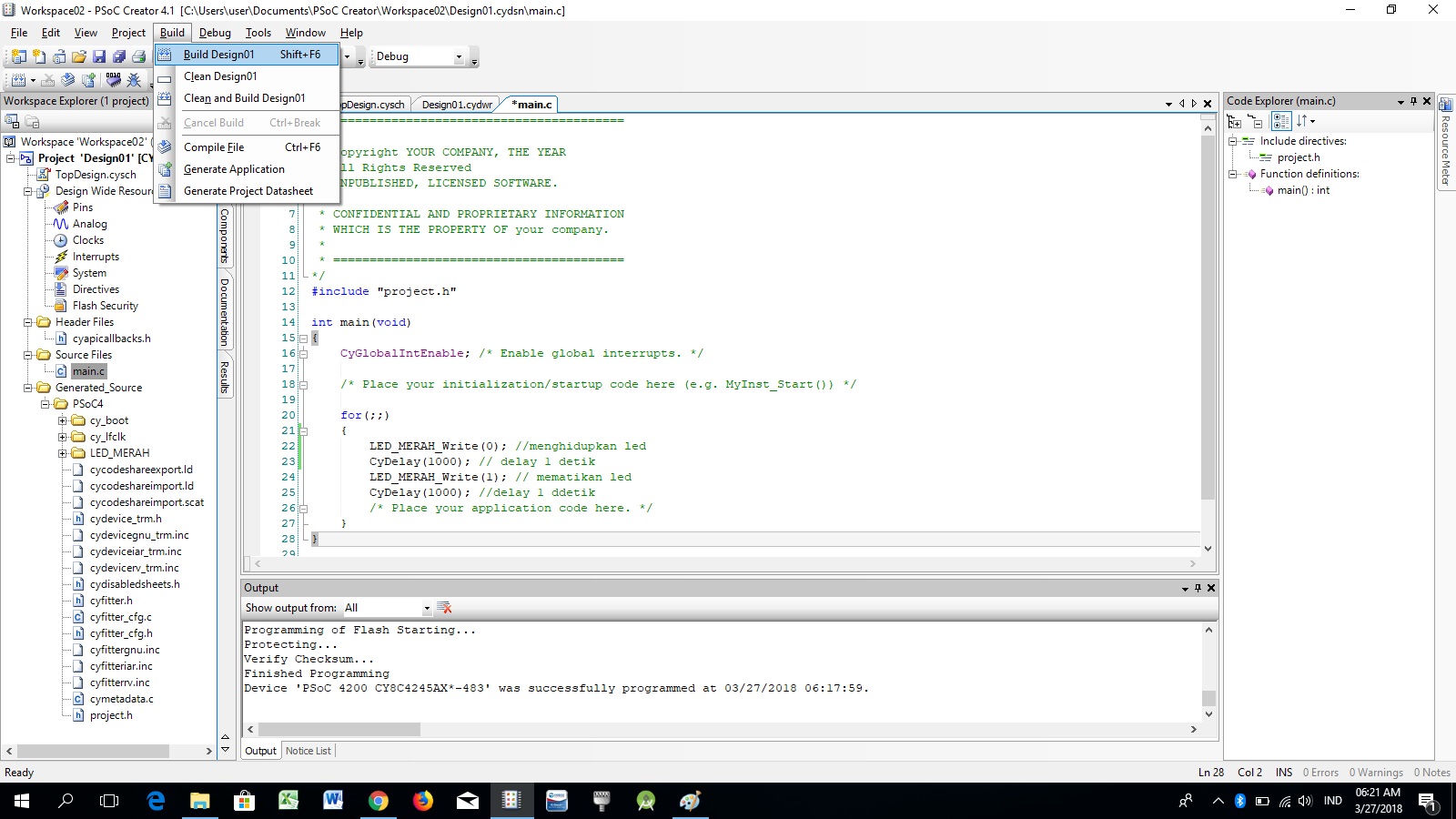
Task: Collapse the Source Files folder
Action: (28, 355)
